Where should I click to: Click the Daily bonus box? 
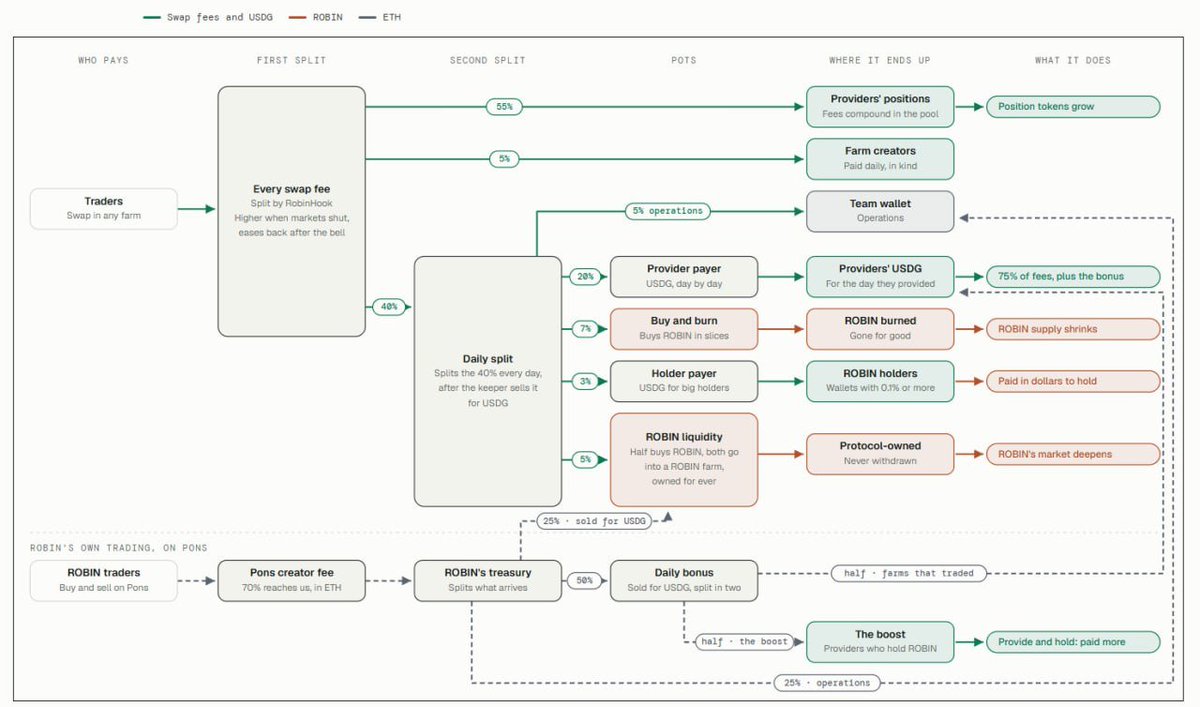tap(684, 580)
